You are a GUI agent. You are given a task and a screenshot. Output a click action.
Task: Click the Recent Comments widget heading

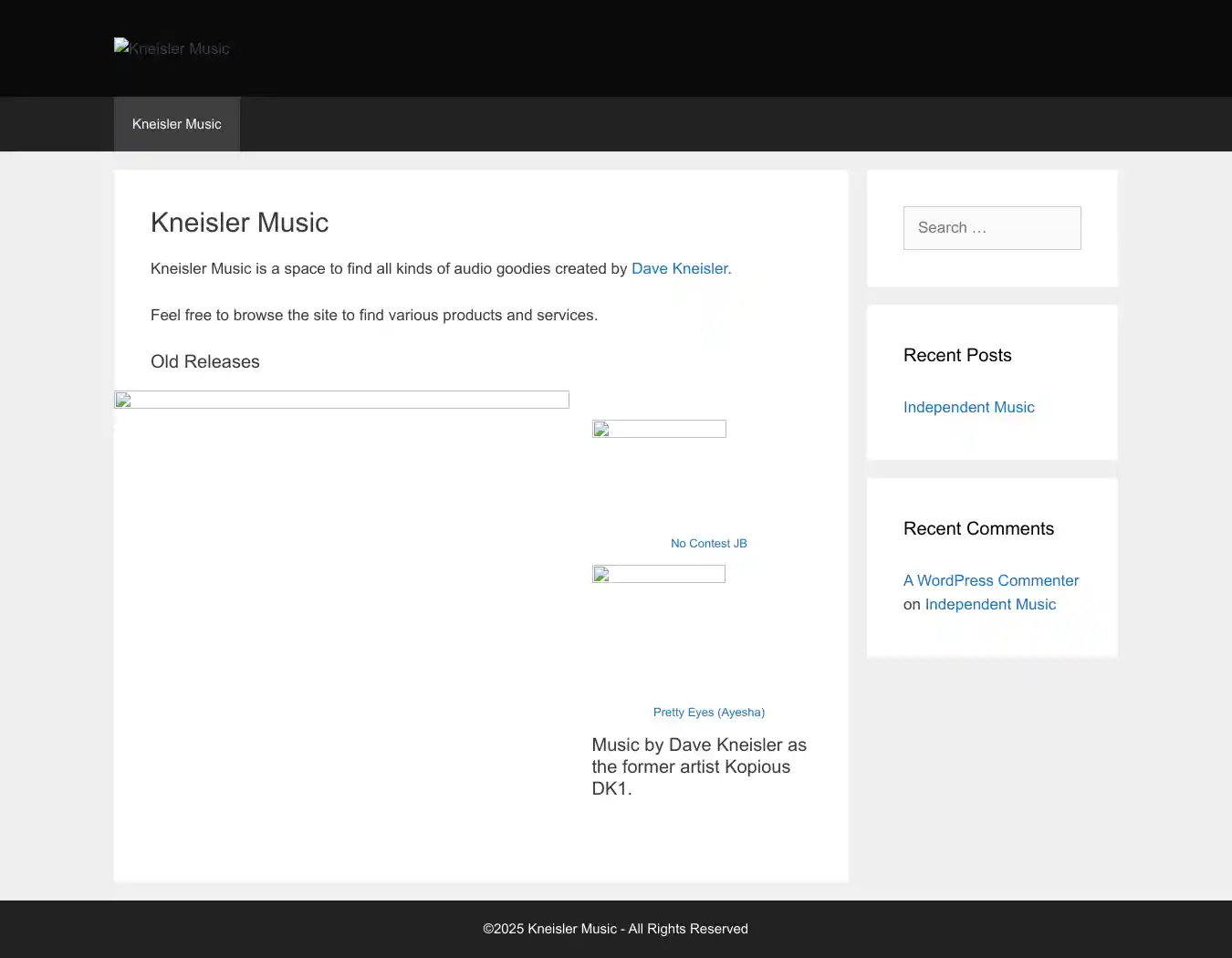pyautogui.click(x=978, y=528)
